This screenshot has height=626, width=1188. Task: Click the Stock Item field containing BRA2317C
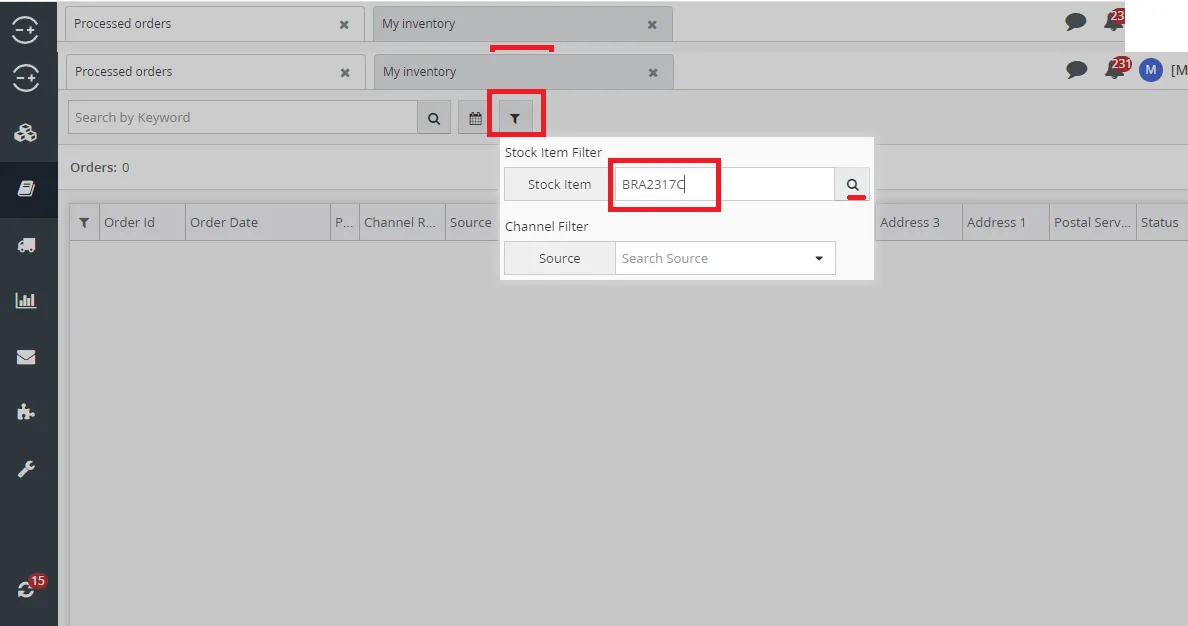click(724, 184)
